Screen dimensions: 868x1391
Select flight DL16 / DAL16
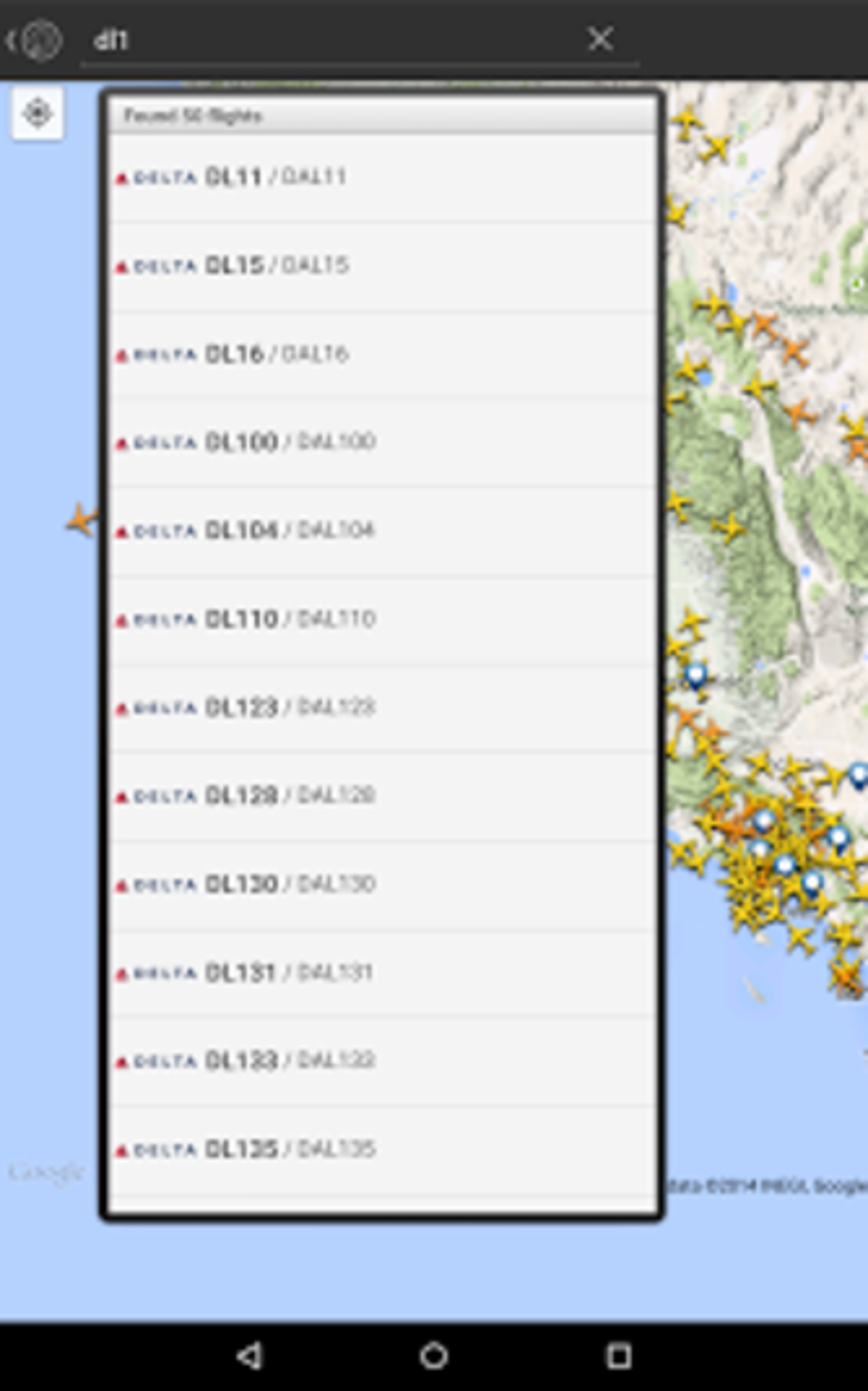point(382,355)
